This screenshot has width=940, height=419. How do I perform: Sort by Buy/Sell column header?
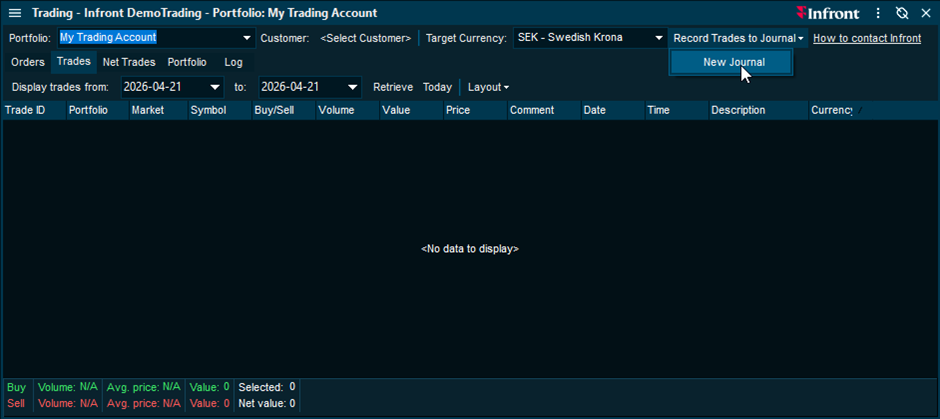(284, 110)
